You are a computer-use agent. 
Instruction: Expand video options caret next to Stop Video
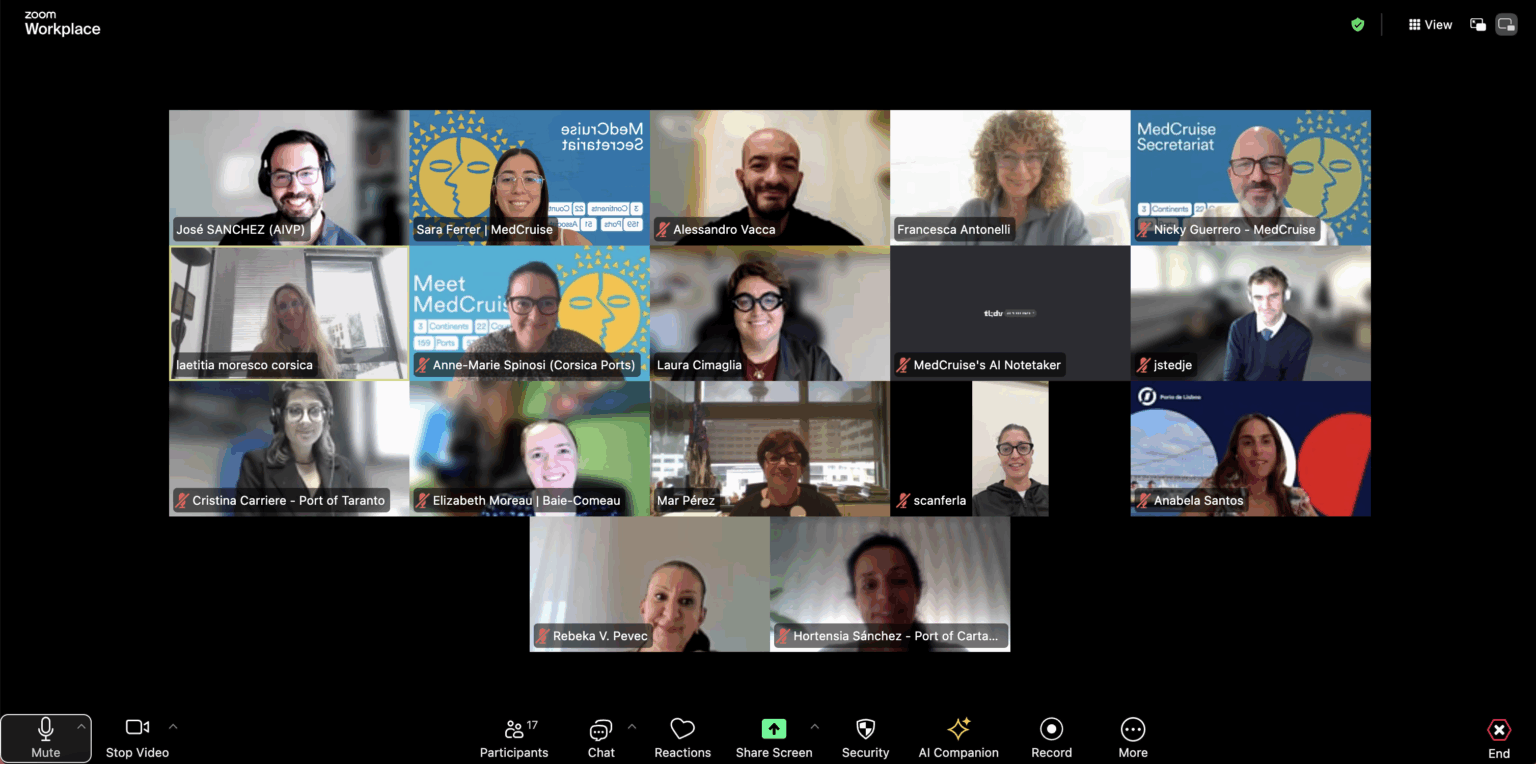pos(173,727)
